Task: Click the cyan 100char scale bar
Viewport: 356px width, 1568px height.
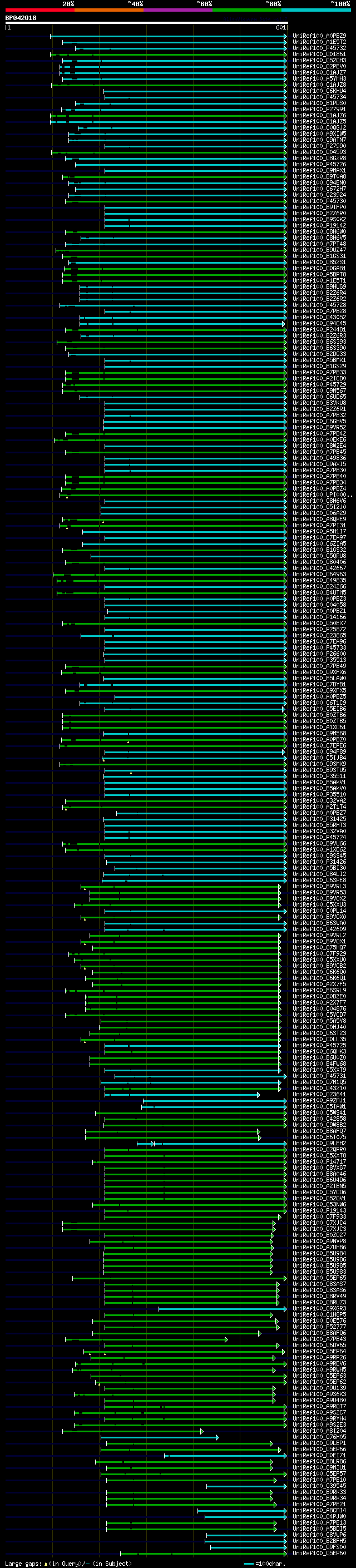Action: pyautogui.click(x=248, y=1564)
